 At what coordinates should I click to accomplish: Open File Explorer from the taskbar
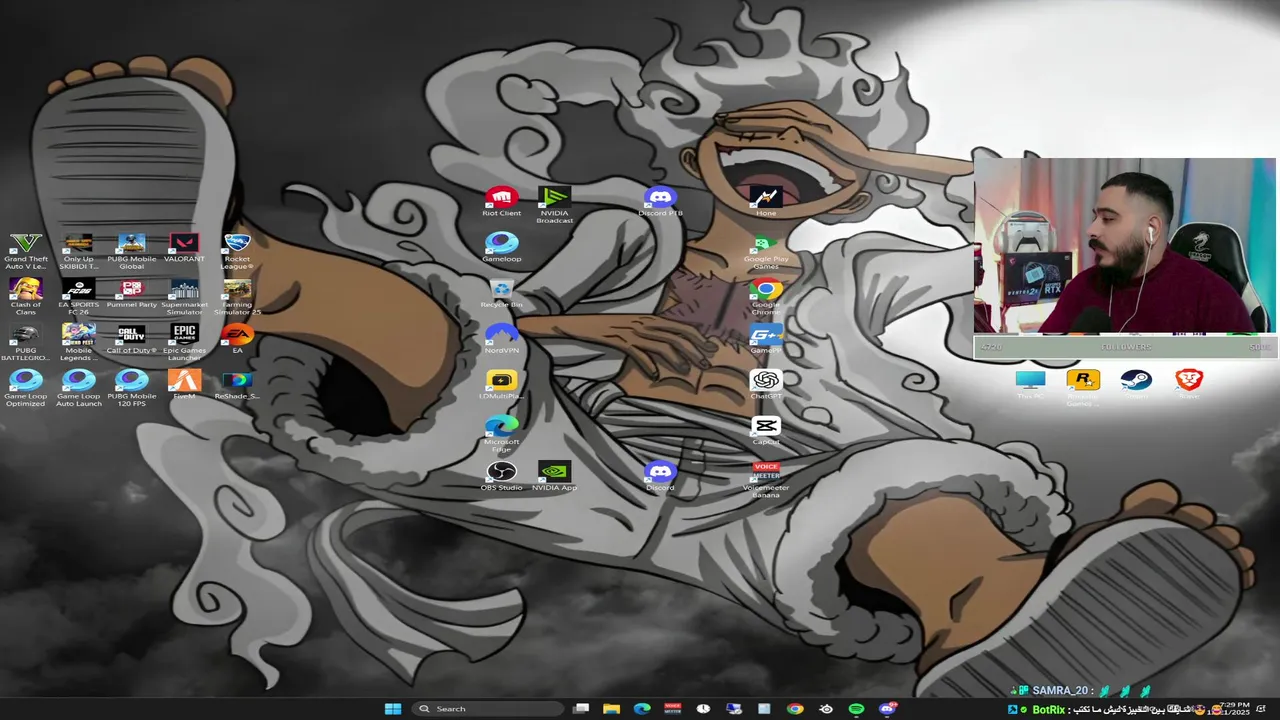point(611,709)
